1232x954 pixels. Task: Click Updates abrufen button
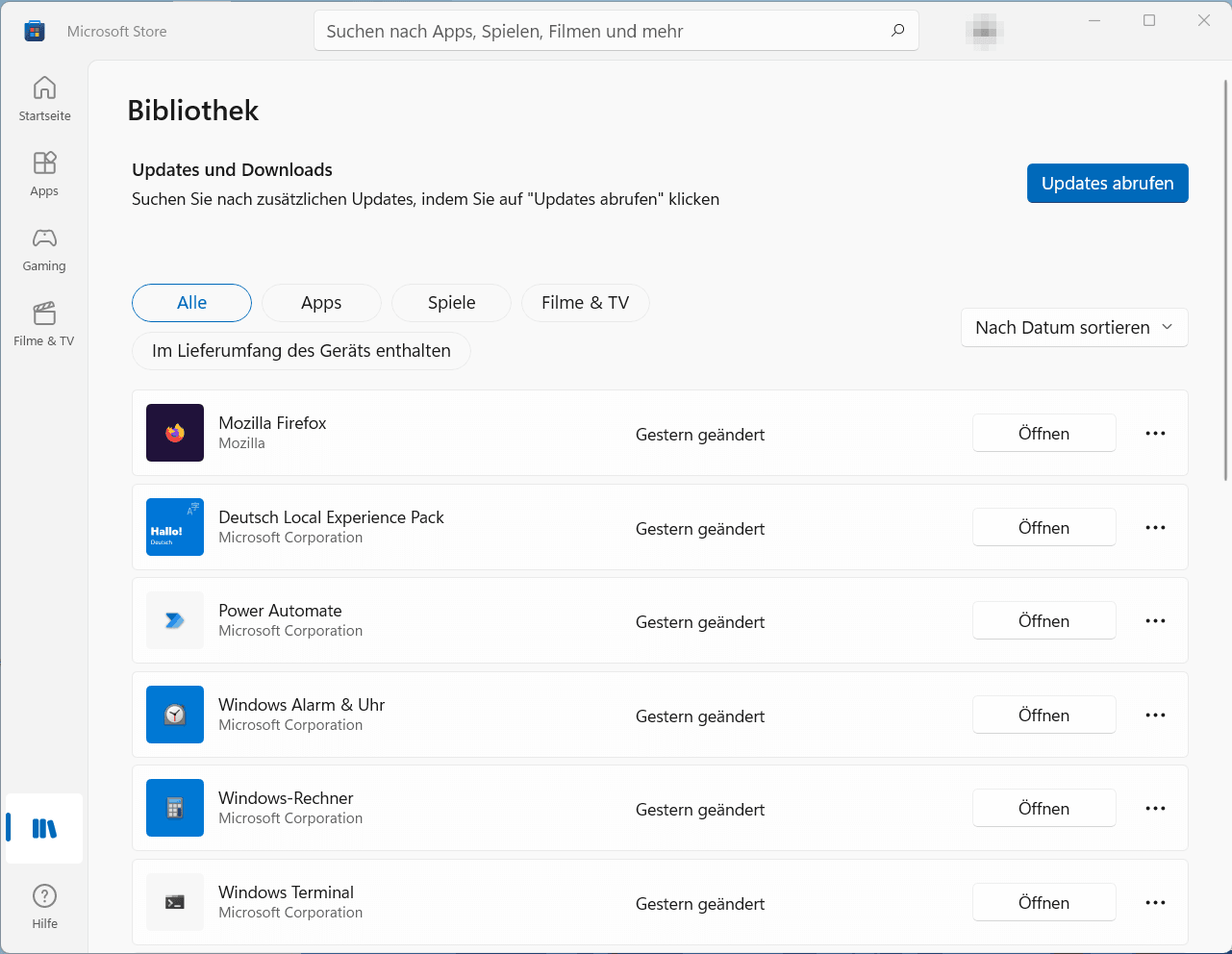[1107, 184]
